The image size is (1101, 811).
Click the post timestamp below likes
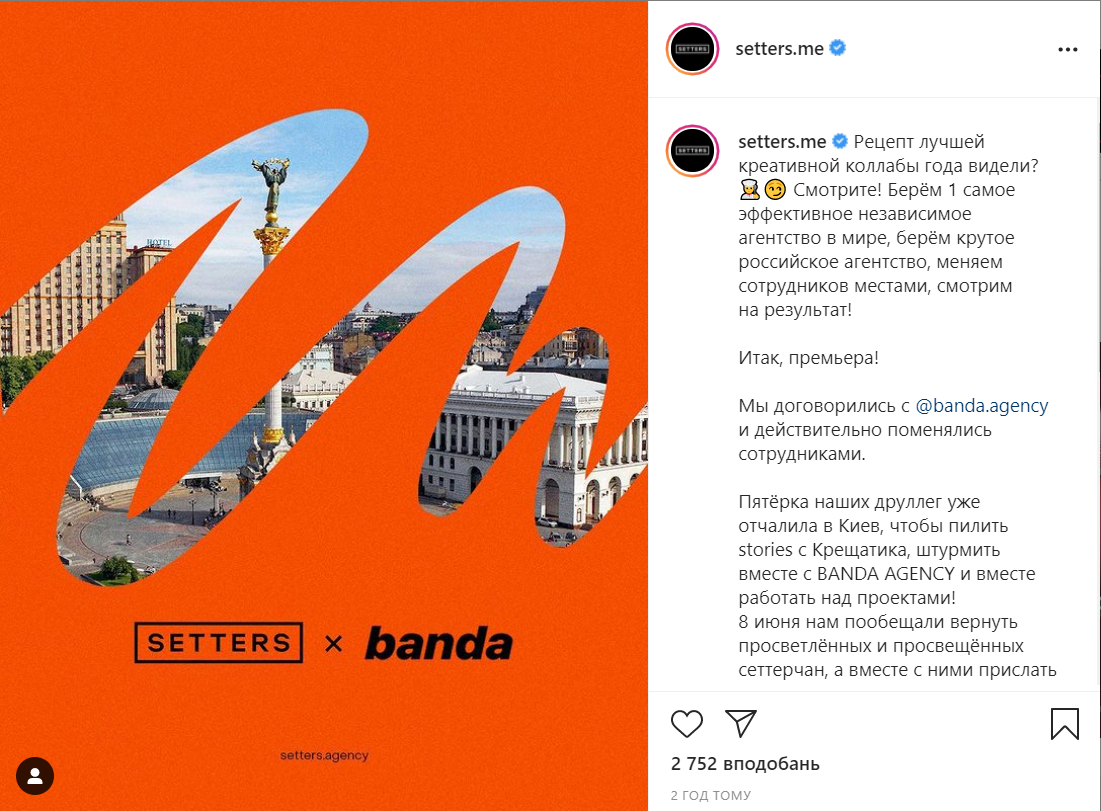pyautogui.click(x=711, y=796)
